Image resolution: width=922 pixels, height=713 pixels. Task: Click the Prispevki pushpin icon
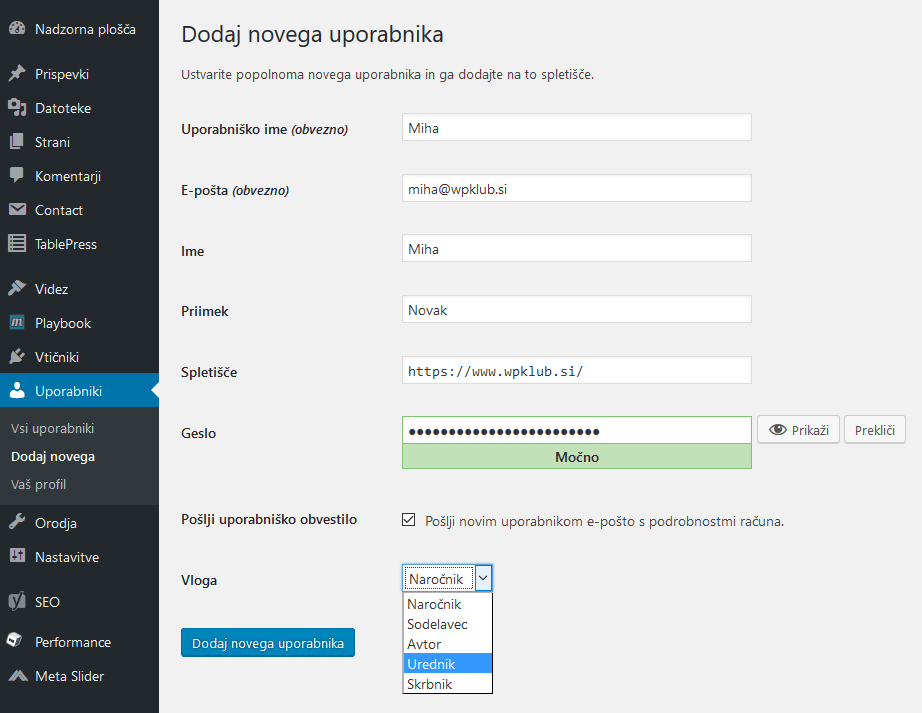click(17, 74)
